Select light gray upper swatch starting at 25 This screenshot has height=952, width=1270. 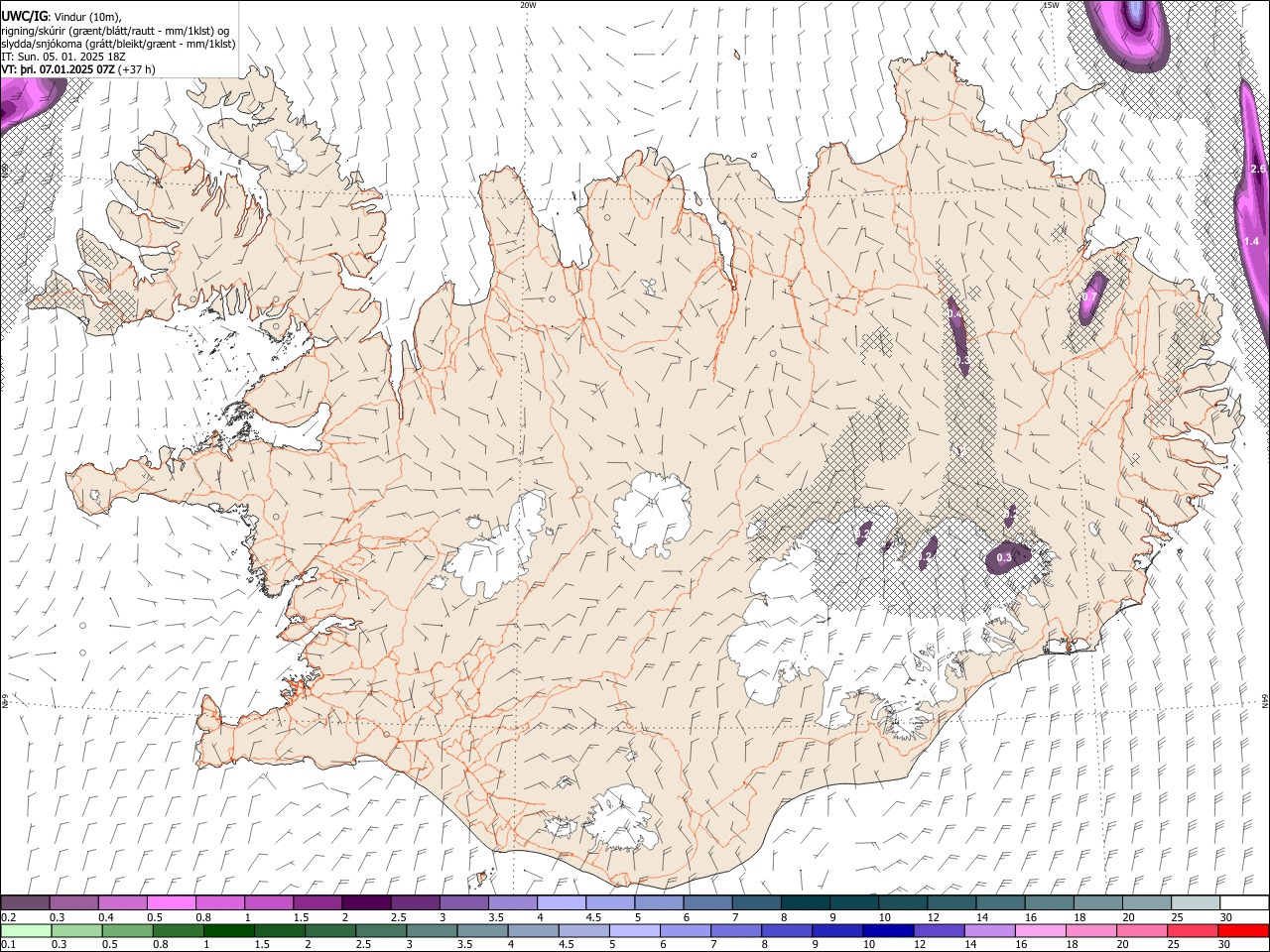tap(1196, 903)
